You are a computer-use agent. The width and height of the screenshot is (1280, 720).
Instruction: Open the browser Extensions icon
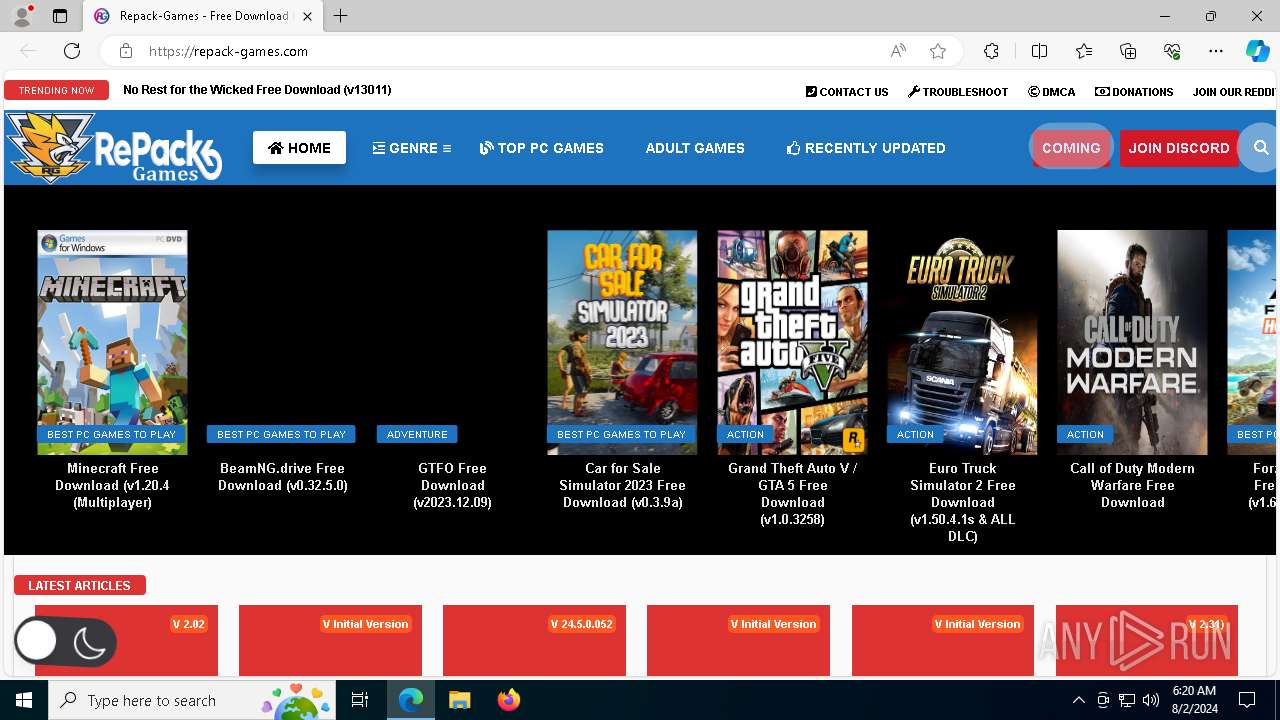coord(991,51)
